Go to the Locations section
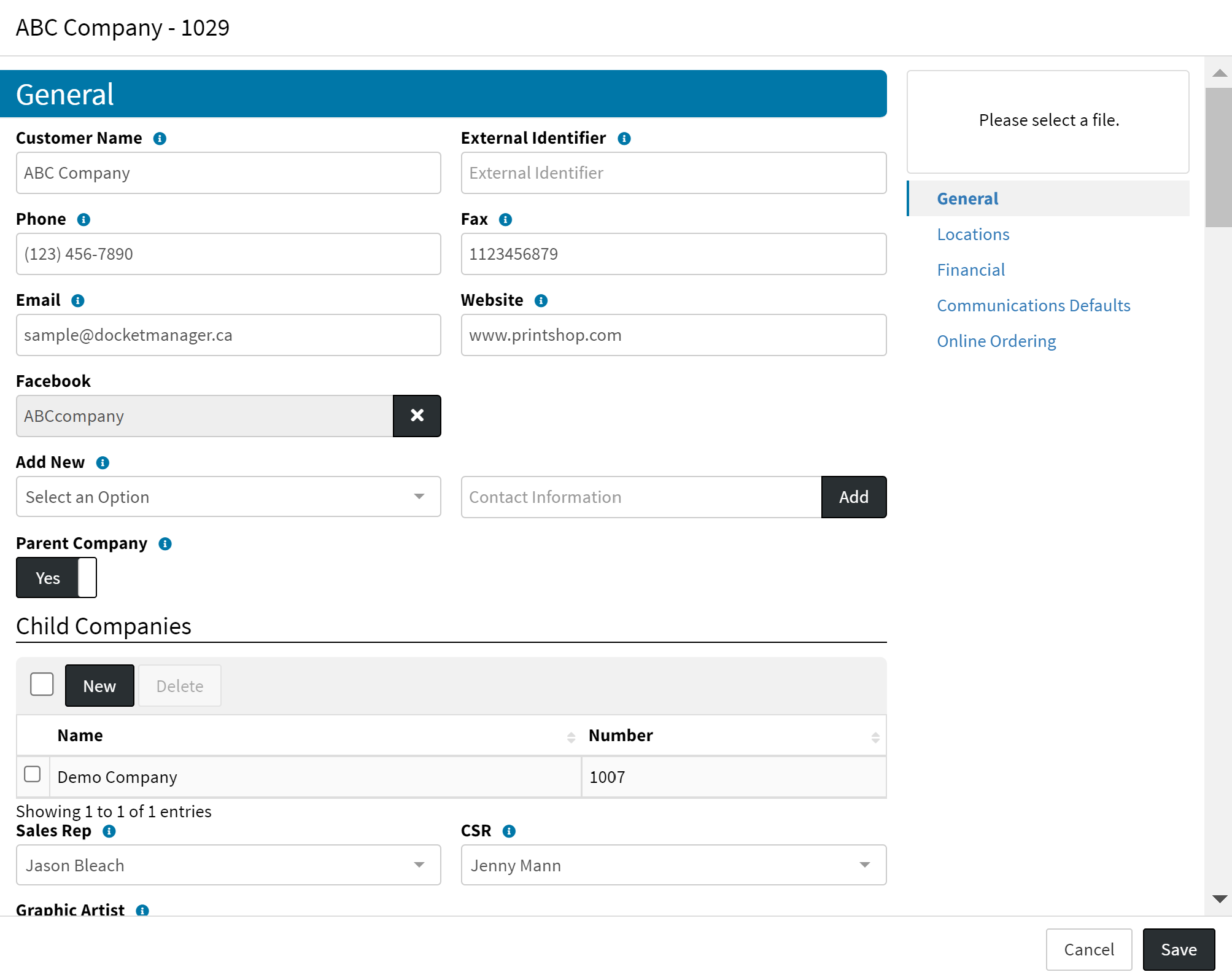The image size is (1232, 980). pyautogui.click(x=973, y=235)
